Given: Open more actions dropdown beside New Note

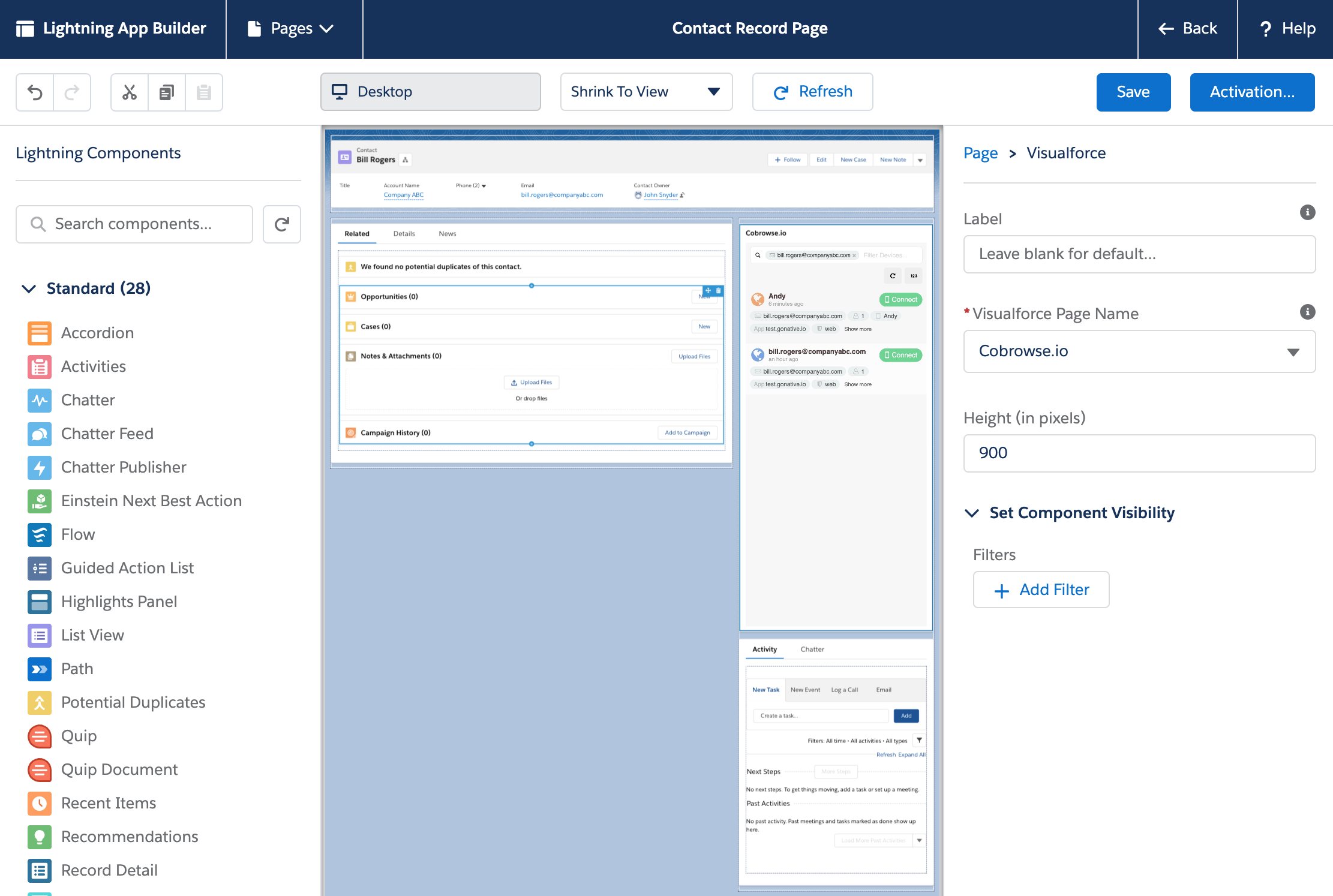Looking at the screenshot, I should (x=920, y=160).
